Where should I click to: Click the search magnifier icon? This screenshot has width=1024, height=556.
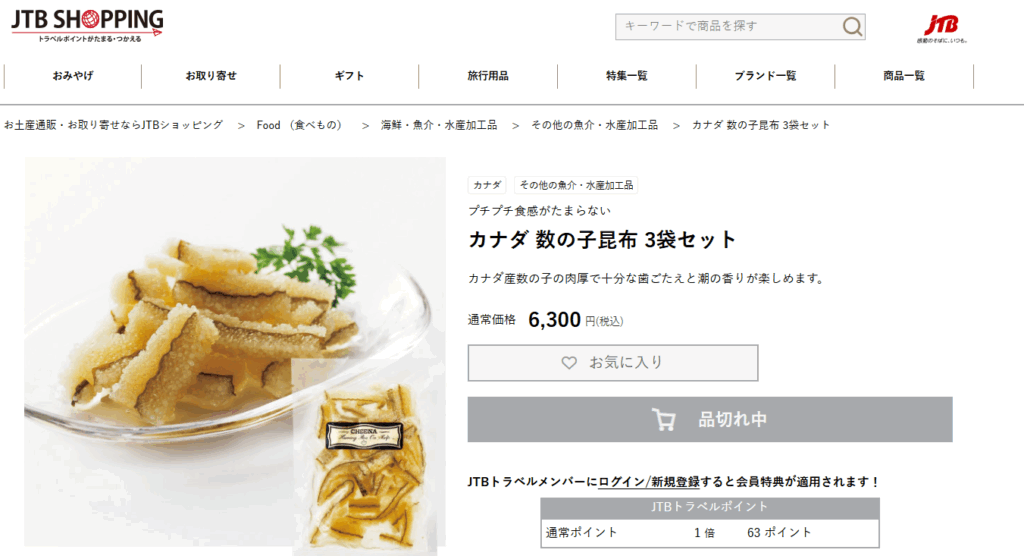click(x=852, y=27)
